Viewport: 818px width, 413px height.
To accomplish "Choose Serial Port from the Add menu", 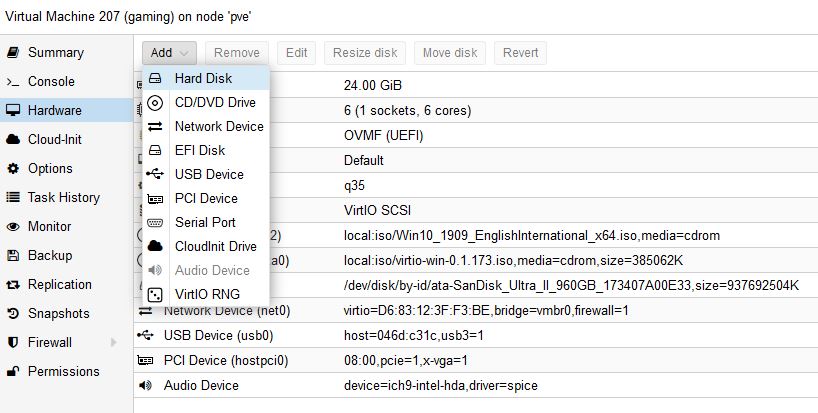I will [205, 222].
